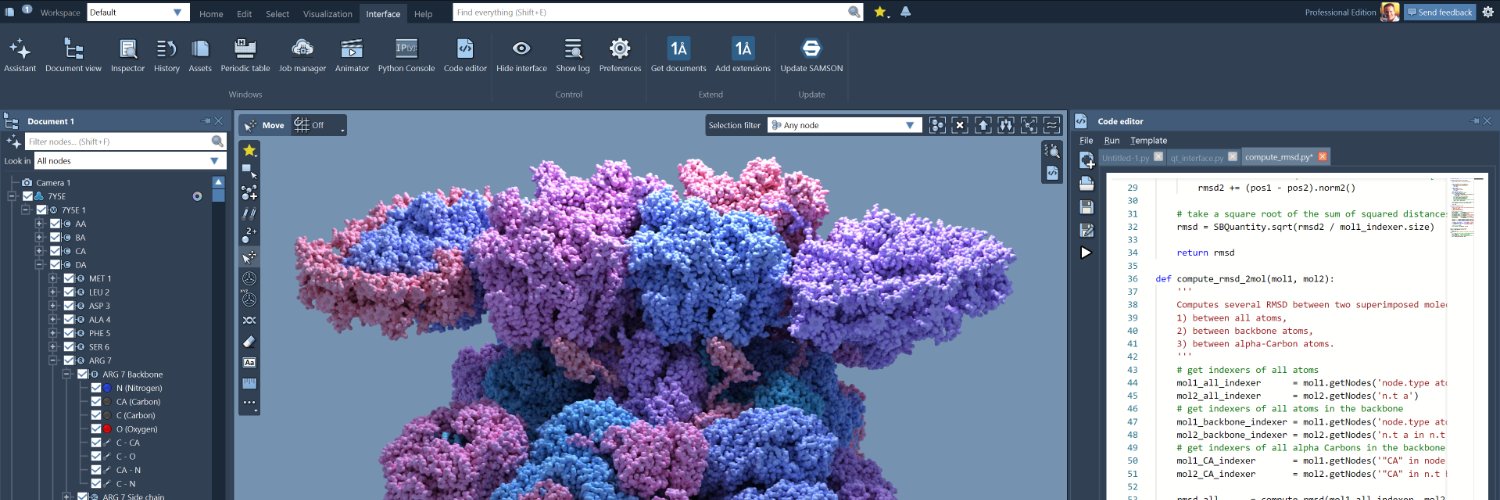This screenshot has width=1500, height=500.
Task: Click the Move tool button in viewport
Action: point(264,125)
